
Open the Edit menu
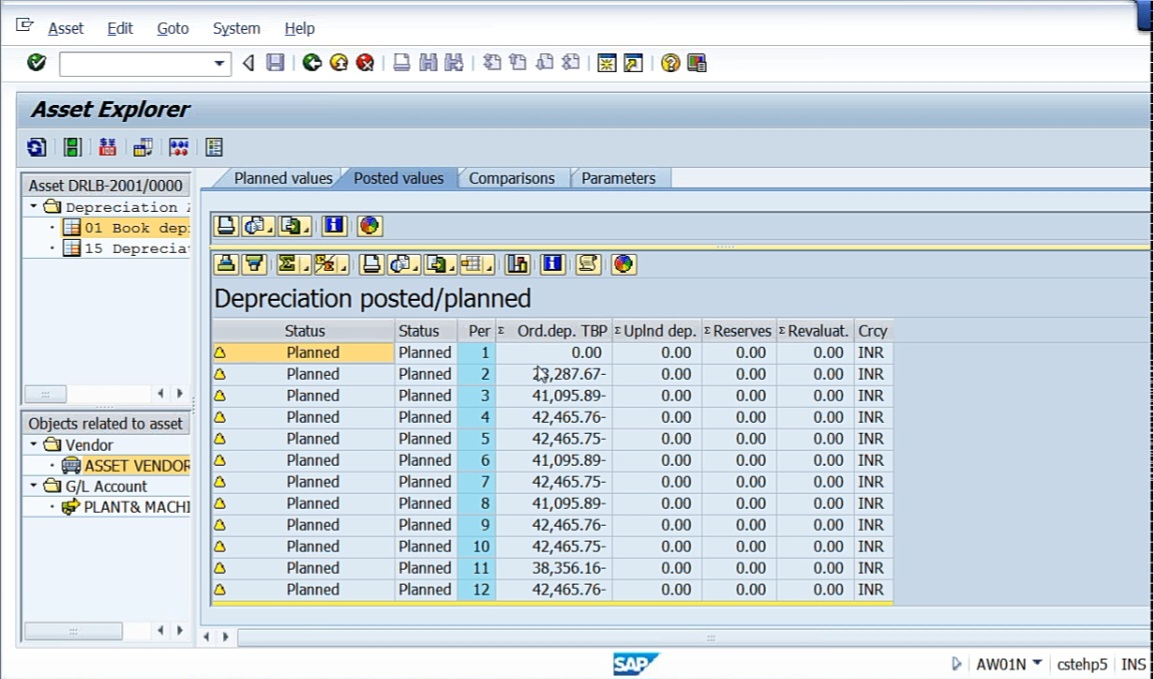120,29
